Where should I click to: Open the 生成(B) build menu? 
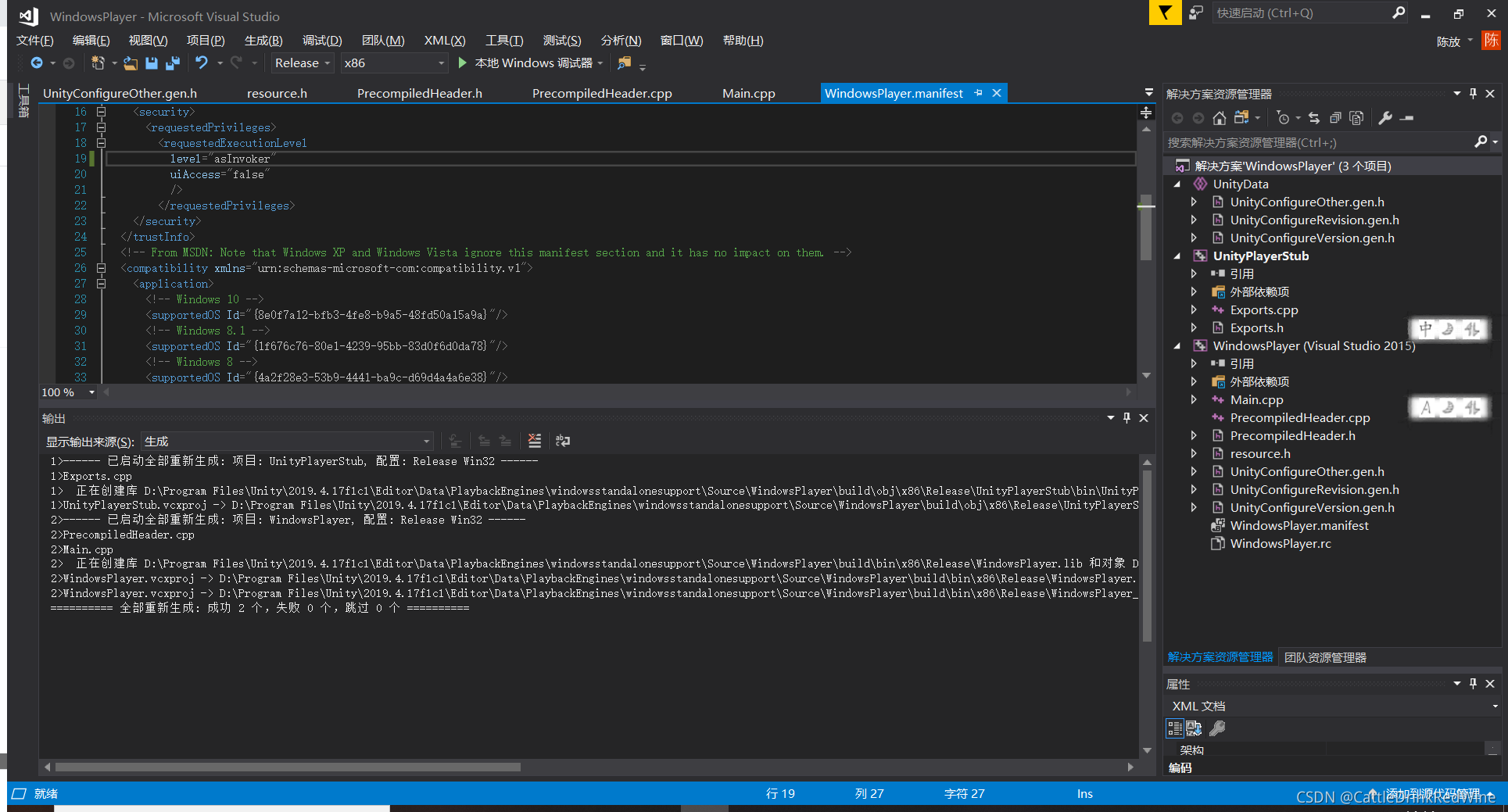point(263,41)
